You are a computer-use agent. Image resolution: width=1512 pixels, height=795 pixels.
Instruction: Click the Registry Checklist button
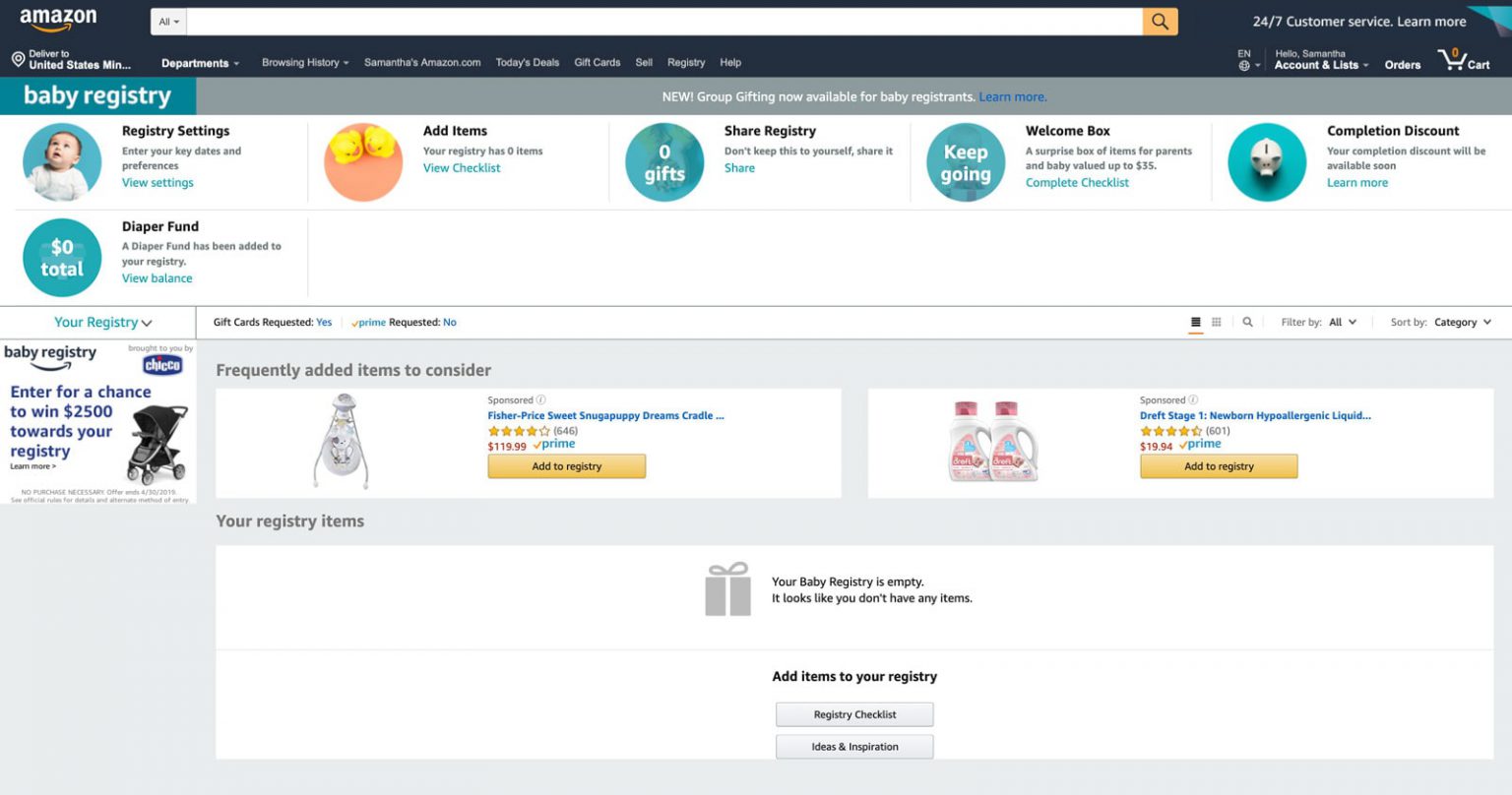click(x=854, y=714)
